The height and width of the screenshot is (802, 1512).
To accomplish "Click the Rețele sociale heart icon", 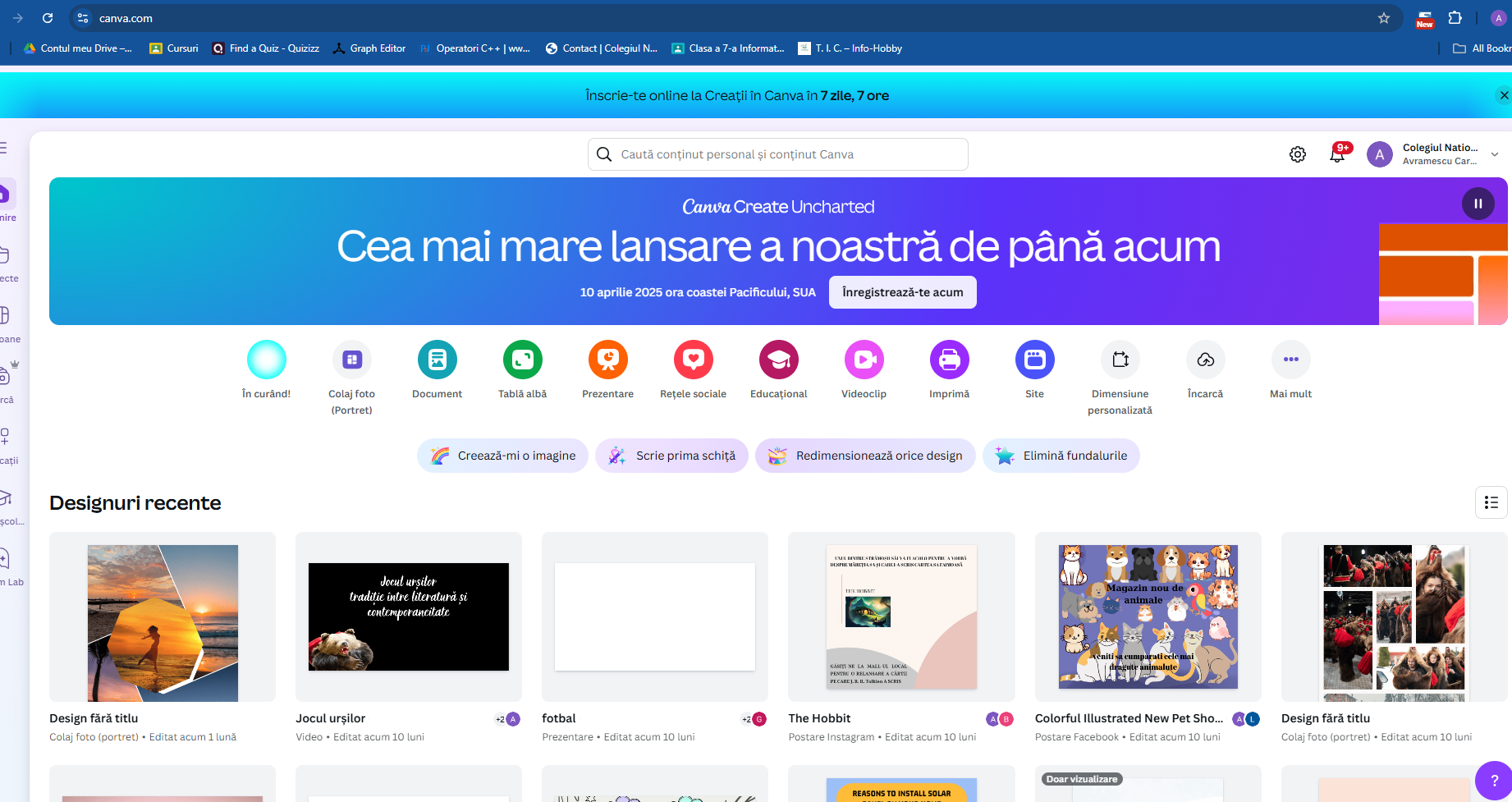I will [x=693, y=360].
